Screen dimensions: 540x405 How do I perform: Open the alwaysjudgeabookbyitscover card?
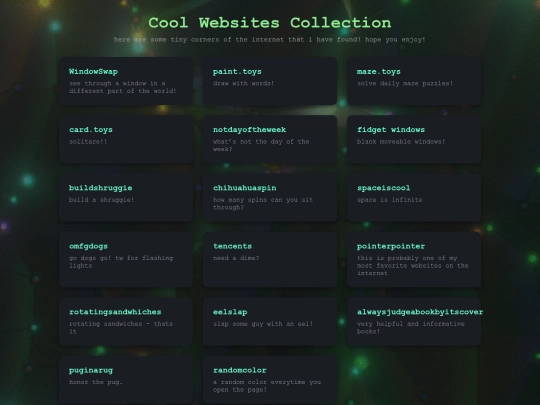[x=414, y=322]
